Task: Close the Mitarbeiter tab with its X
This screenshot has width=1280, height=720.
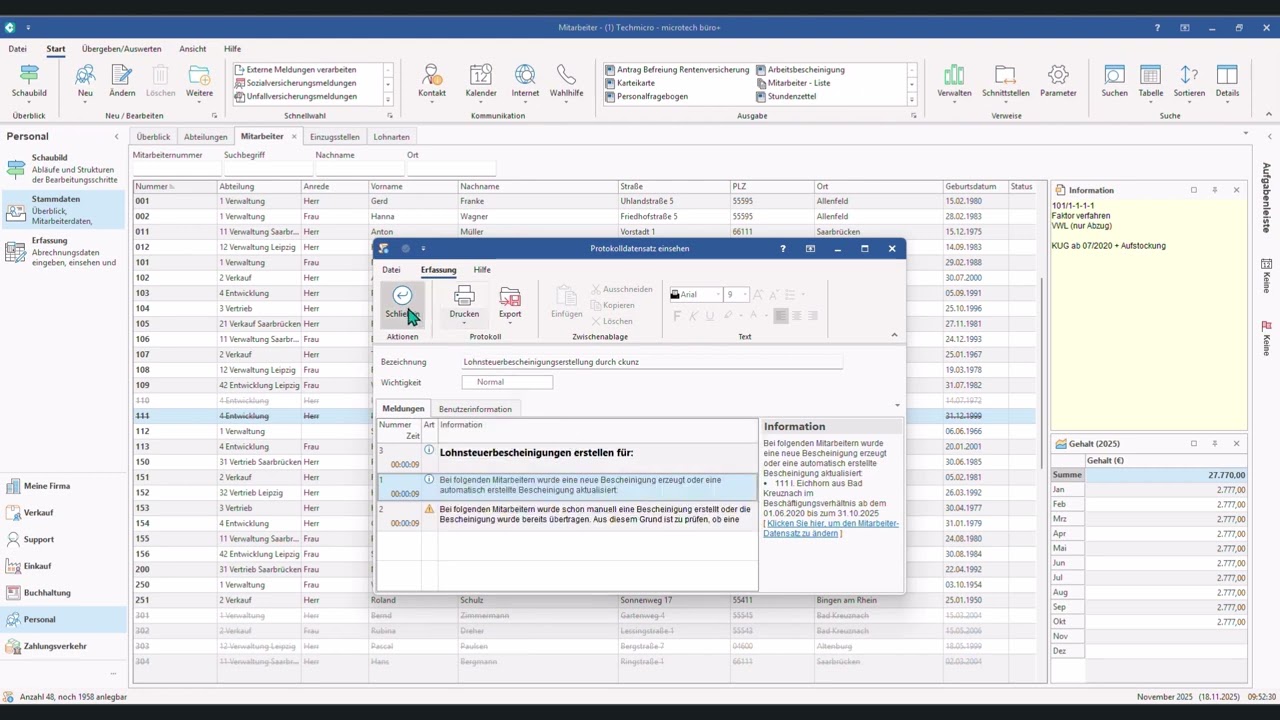Action: point(294,137)
